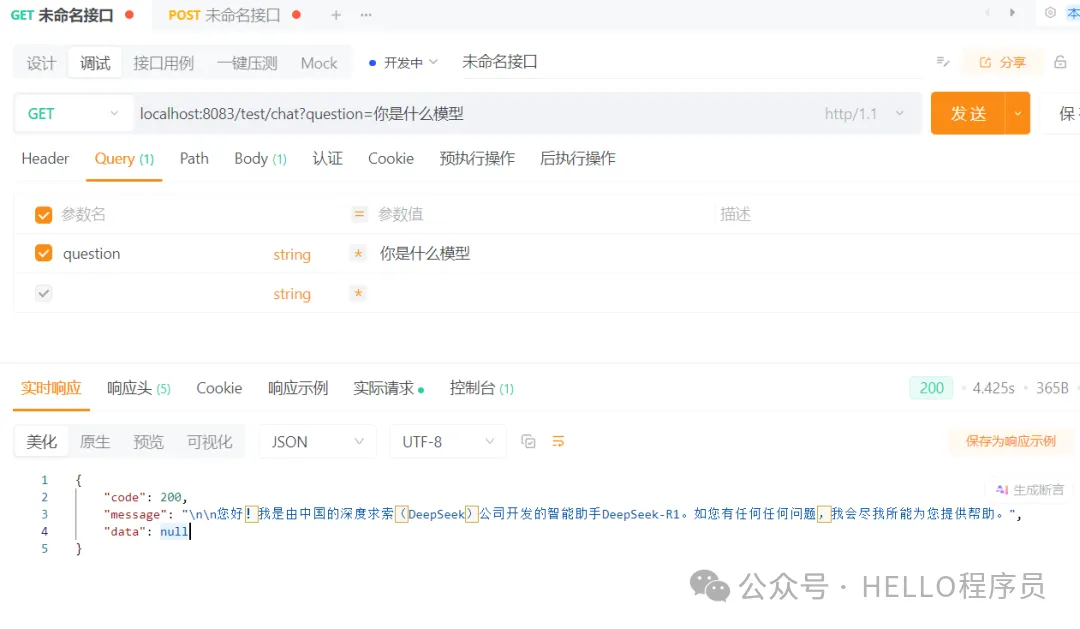This screenshot has width=1080, height=629.
Task: Toggle the 参数名 header checkbox
Action: [42, 214]
